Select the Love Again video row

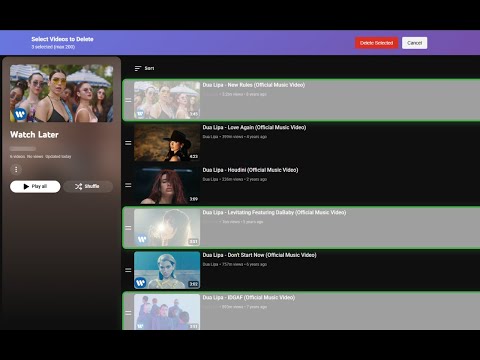coord(301,143)
